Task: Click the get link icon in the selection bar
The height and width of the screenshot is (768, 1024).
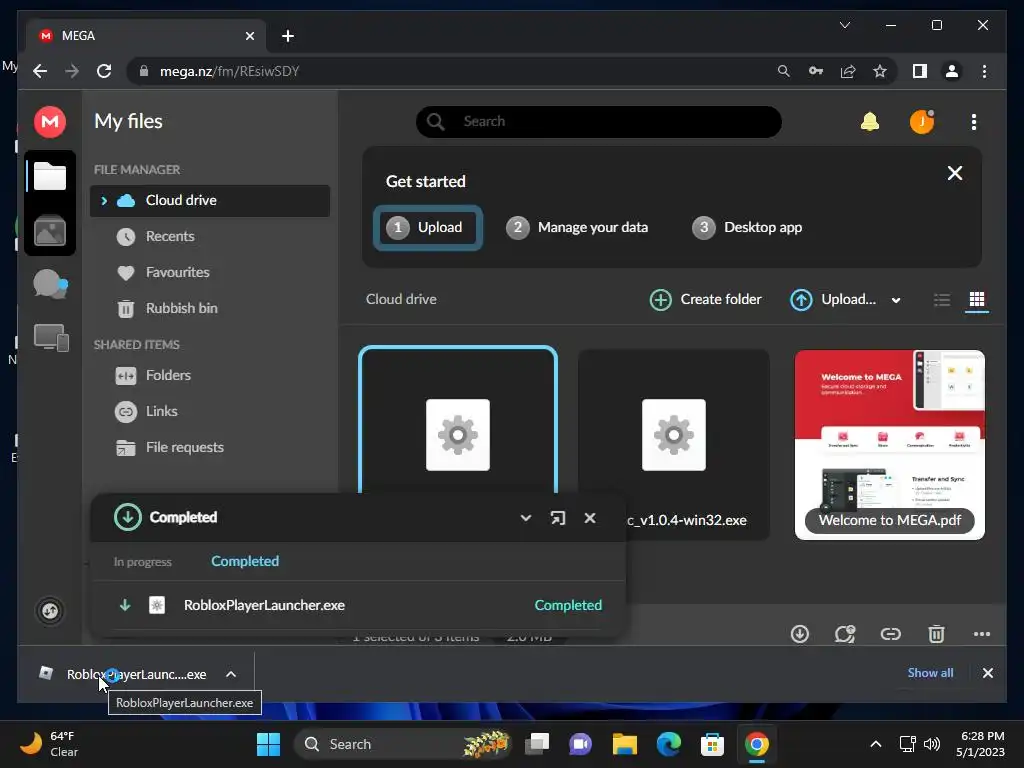Action: 891,634
